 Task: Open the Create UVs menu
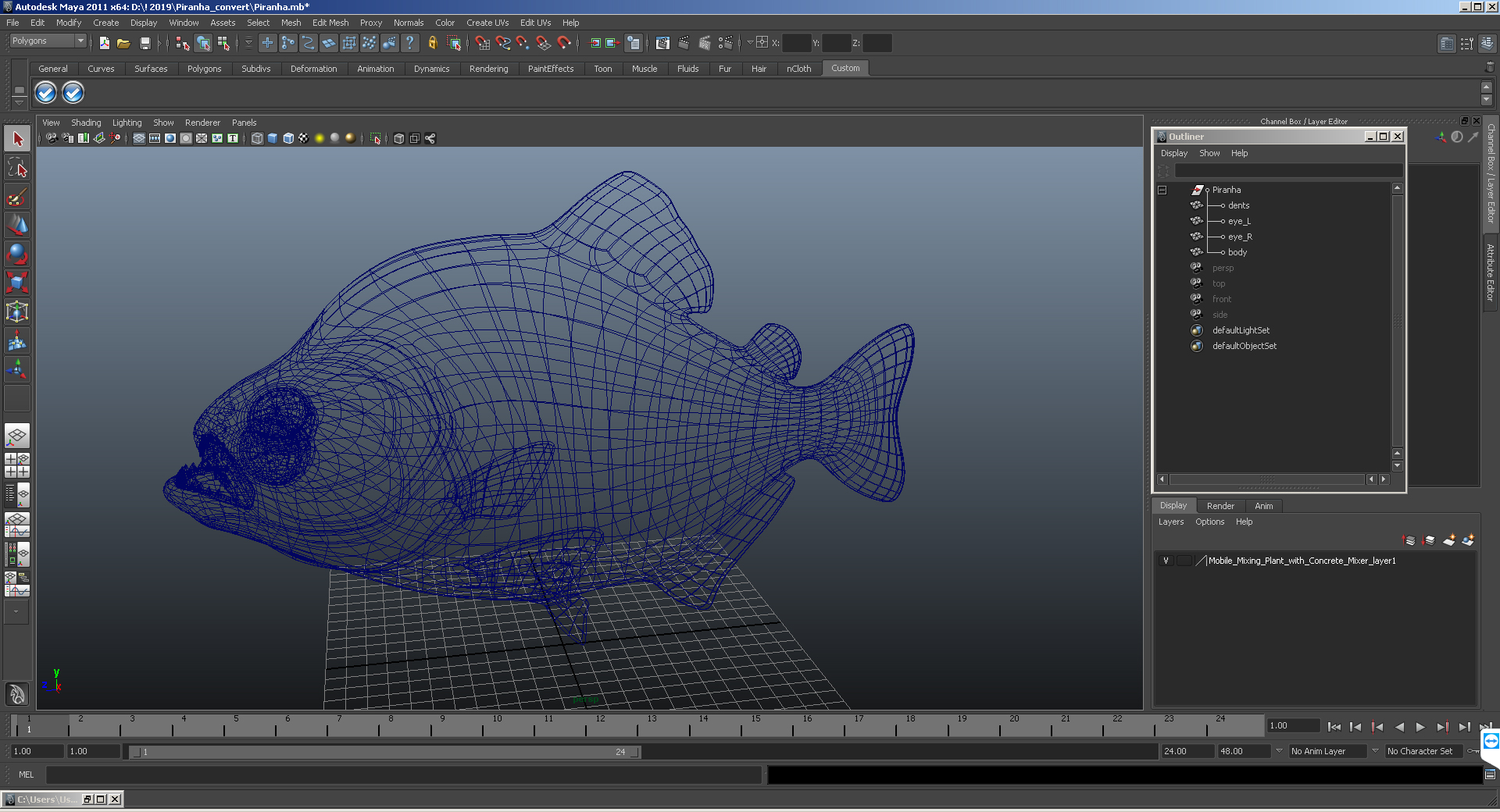(487, 23)
